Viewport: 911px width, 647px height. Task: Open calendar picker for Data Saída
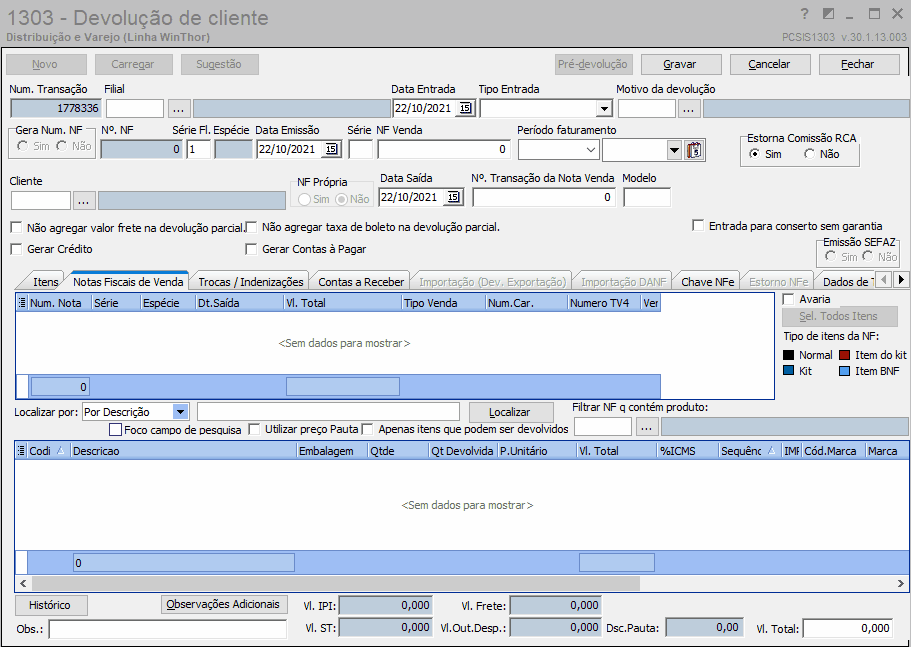coord(453,197)
